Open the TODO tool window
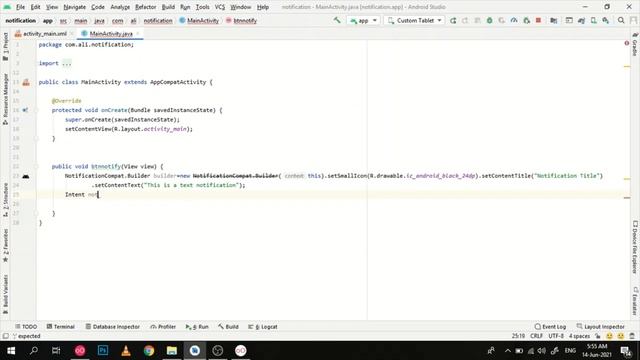The height and width of the screenshot is (360, 640). coord(26,327)
